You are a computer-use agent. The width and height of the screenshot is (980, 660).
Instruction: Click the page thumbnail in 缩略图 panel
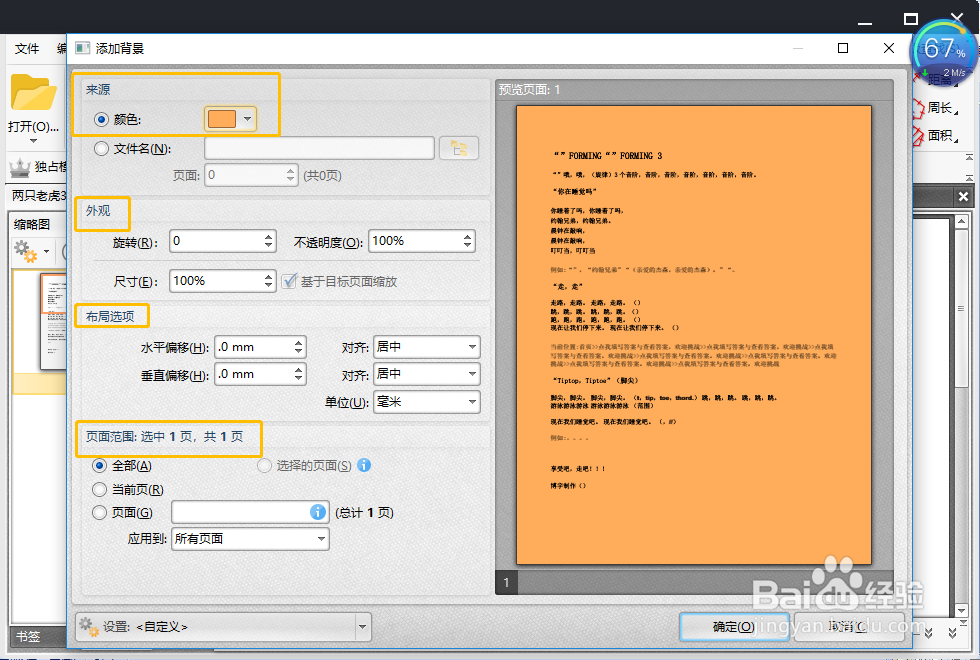(x=53, y=321)
